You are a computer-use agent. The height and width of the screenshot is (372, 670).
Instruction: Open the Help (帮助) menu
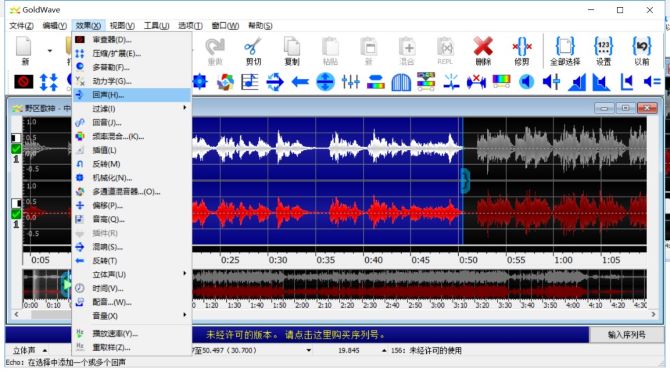[260, 26]
